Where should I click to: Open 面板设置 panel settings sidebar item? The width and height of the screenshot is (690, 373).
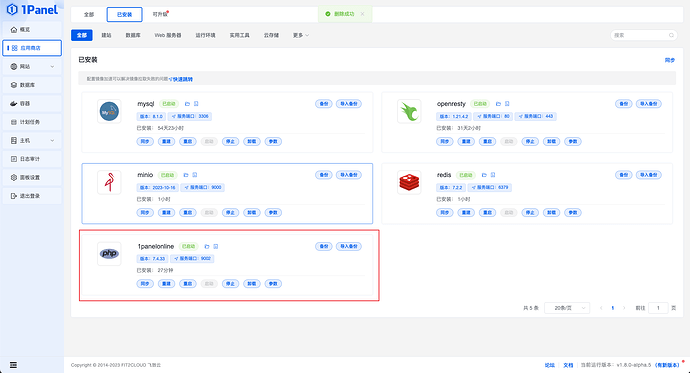[32, 177]
